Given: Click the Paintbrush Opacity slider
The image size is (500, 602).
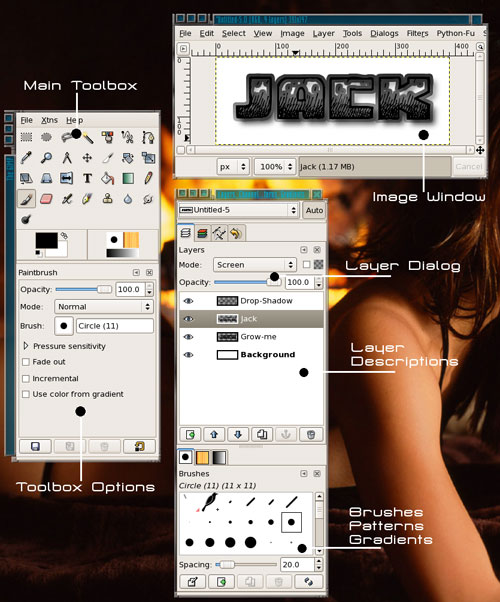Looking at the screenshot, I should tap(83, 289).
